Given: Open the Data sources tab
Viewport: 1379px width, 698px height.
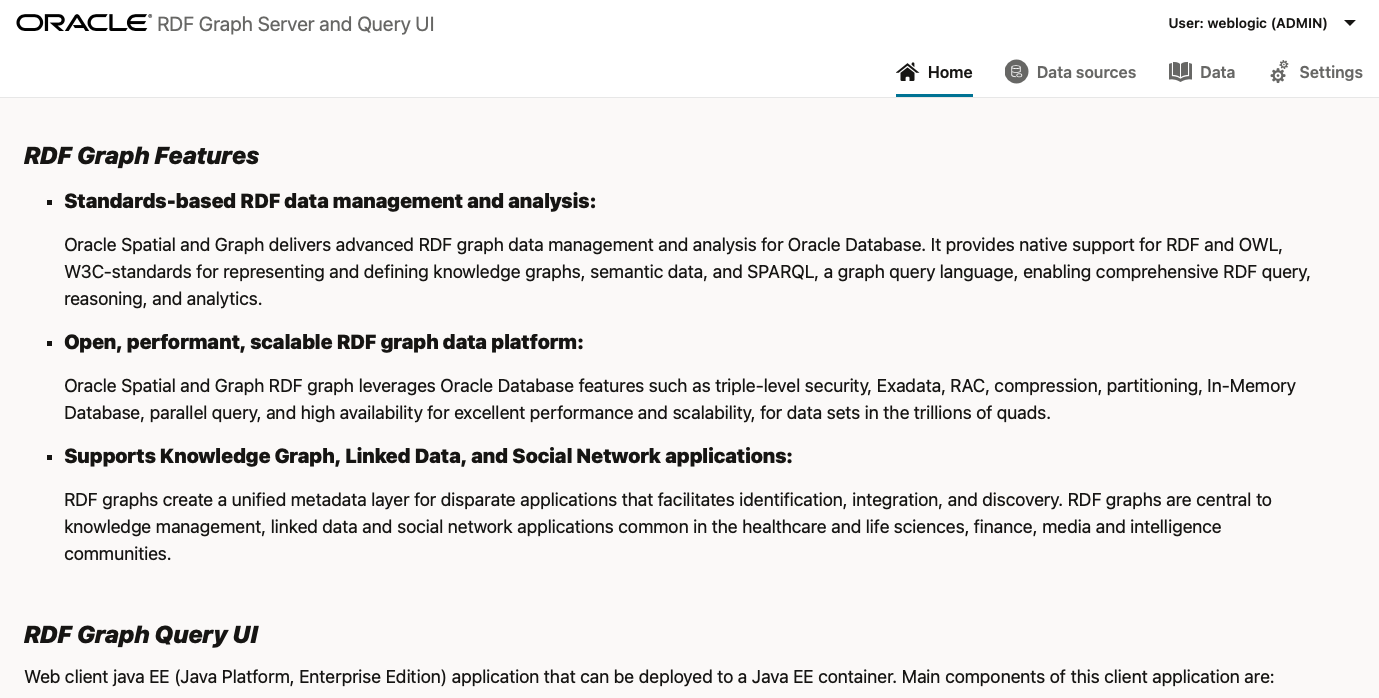Looking at the screenshot, I should [1086, 72].
